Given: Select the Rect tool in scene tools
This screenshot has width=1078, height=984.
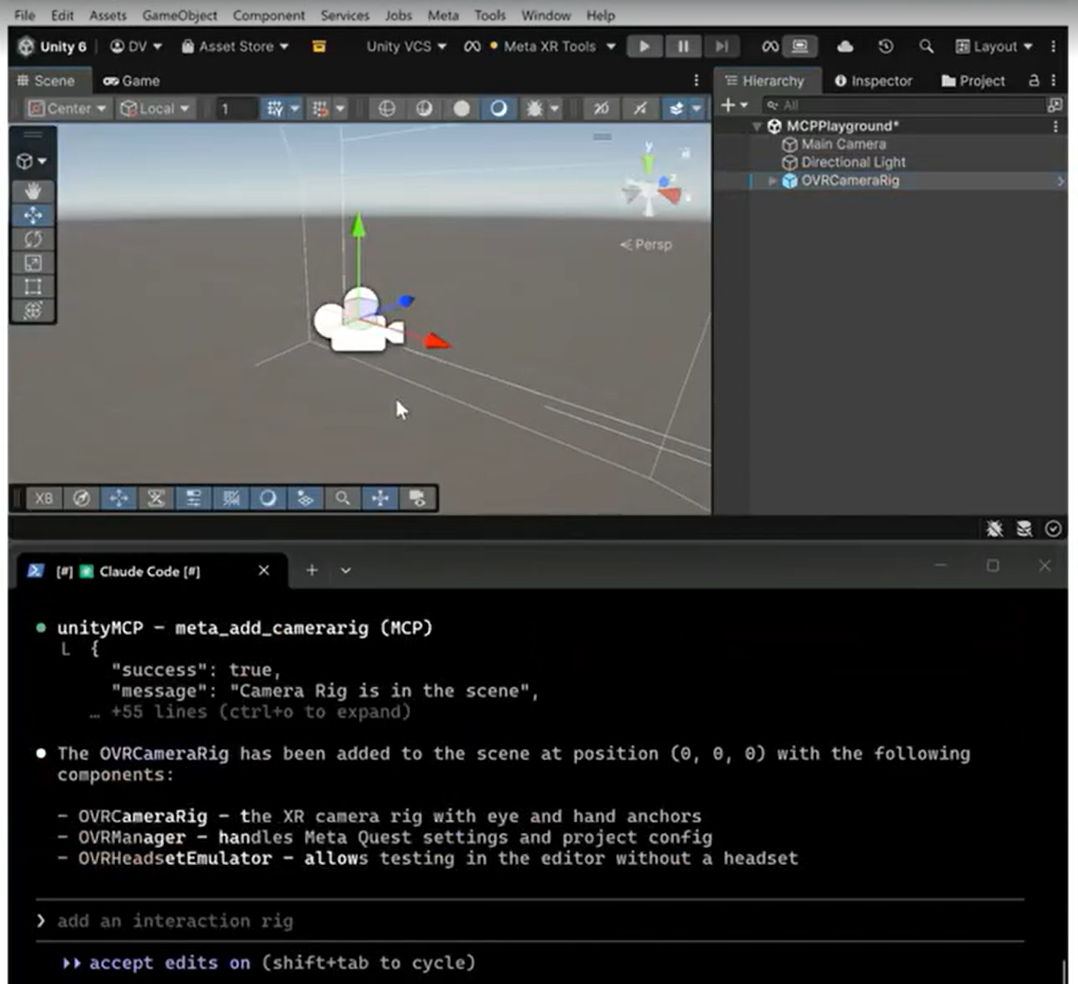Looking at the screenshot, I should pyautogui.click(x=32, y=287).
